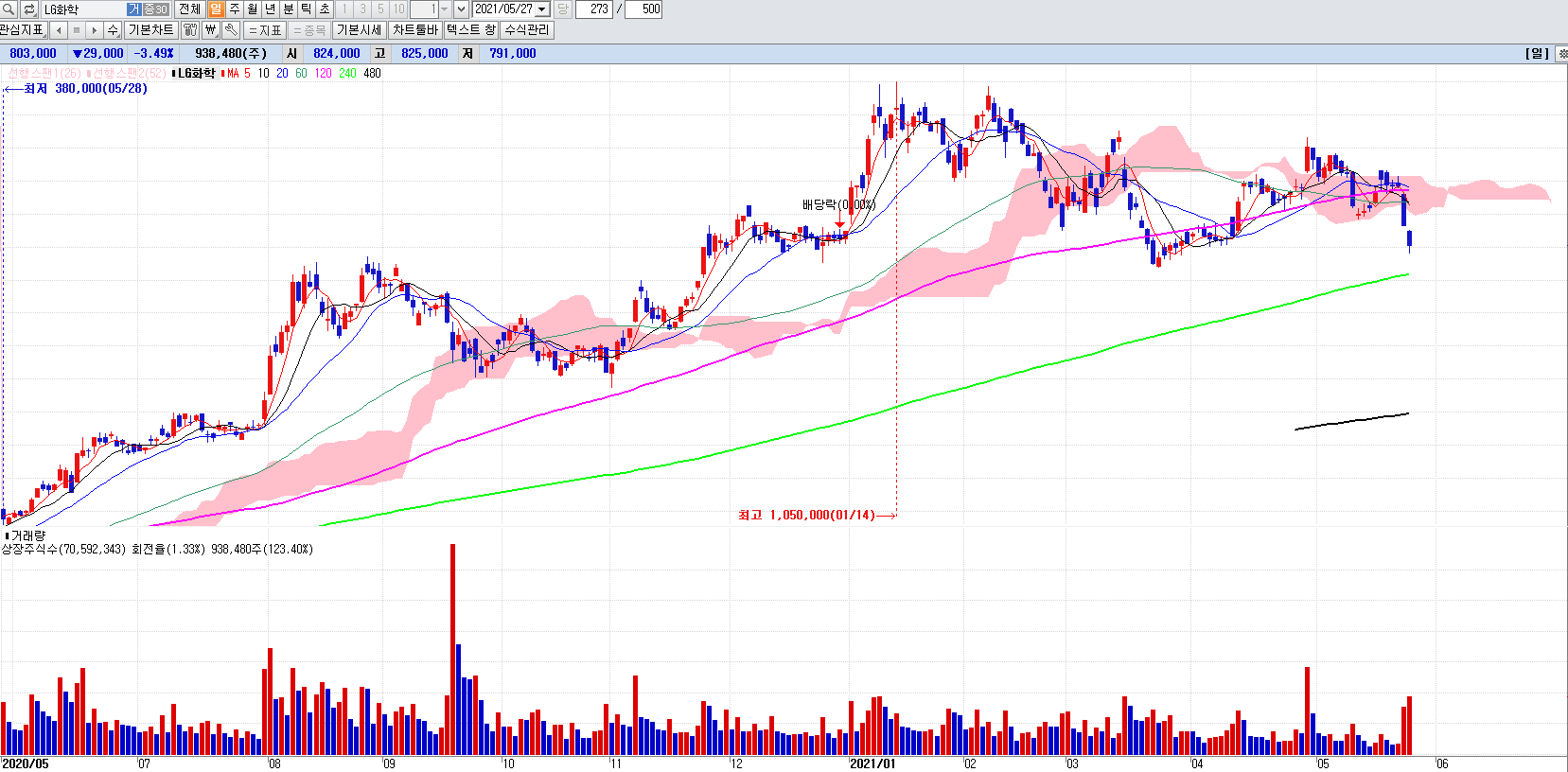Click the [일] period label at right
The width and height of the screenshot is (1568, 772).
(1538, 54)
